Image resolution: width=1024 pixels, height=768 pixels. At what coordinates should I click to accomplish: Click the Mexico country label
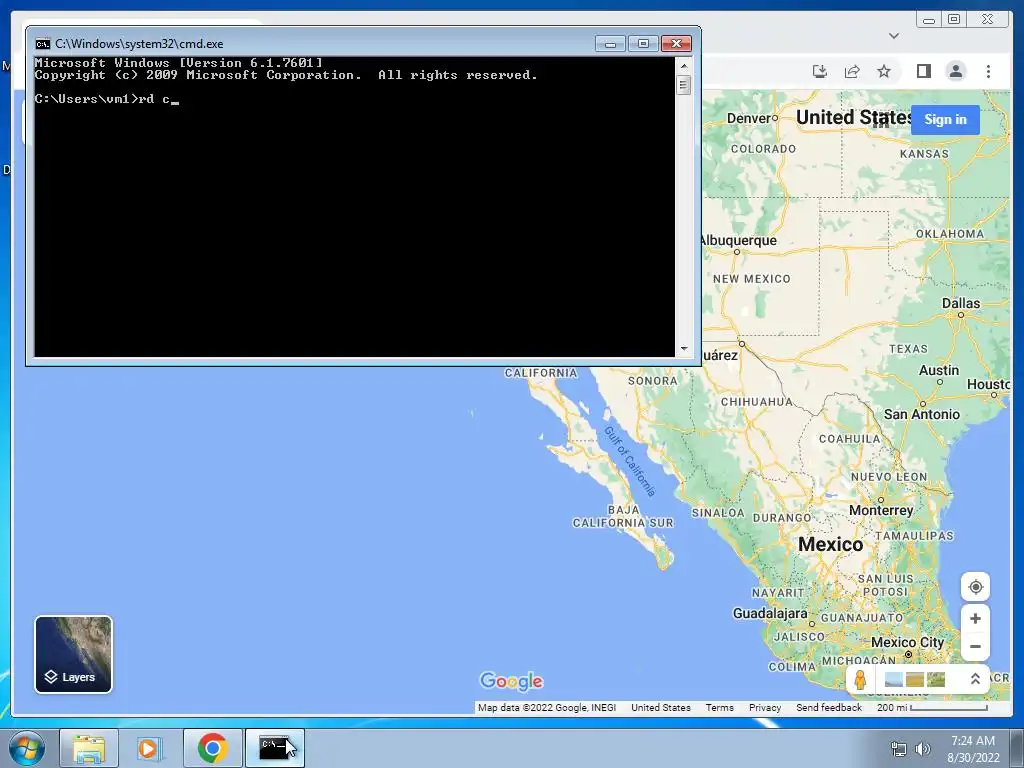coord(830,544)
